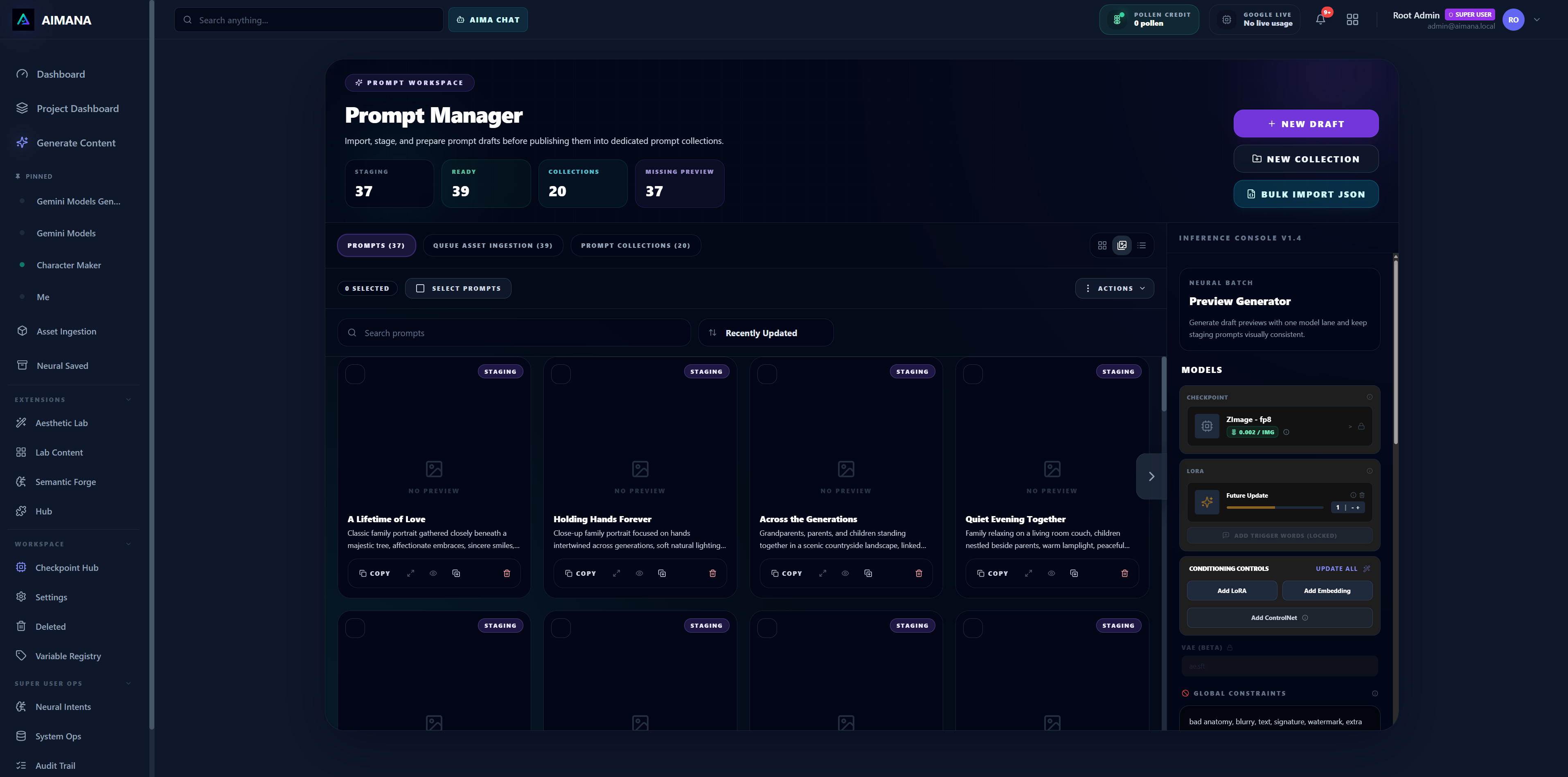Delete the Quiet Evening Together prompt
The width and height of the screenshot is (1568, 777).
1124,573
